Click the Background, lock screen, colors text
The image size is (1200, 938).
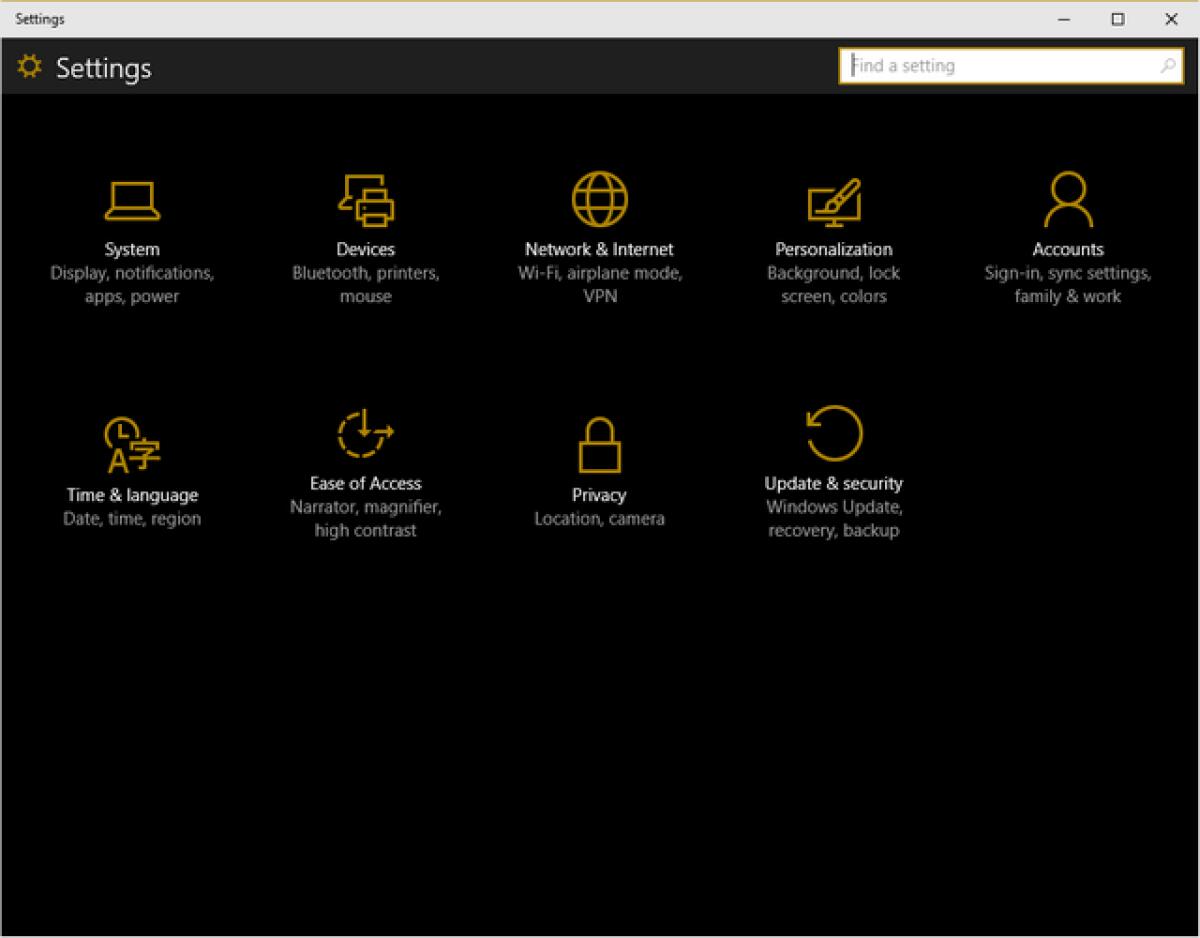point(834,284)
